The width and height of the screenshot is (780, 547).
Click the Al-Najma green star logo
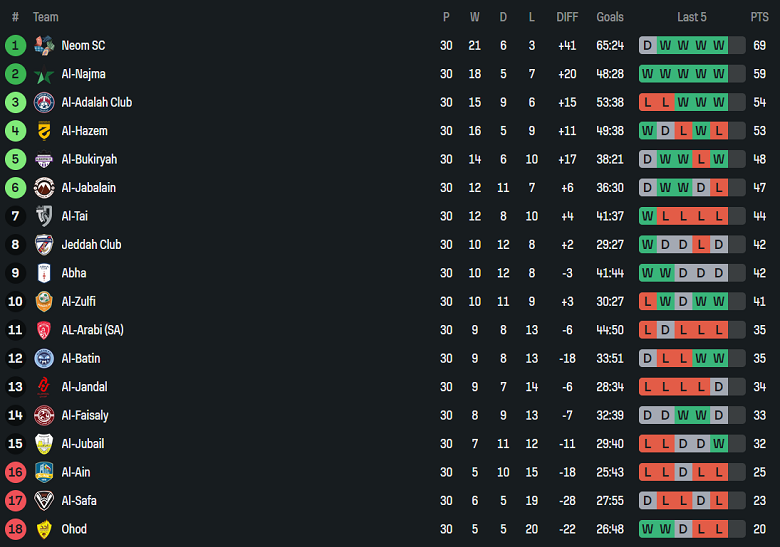point(44,74)
